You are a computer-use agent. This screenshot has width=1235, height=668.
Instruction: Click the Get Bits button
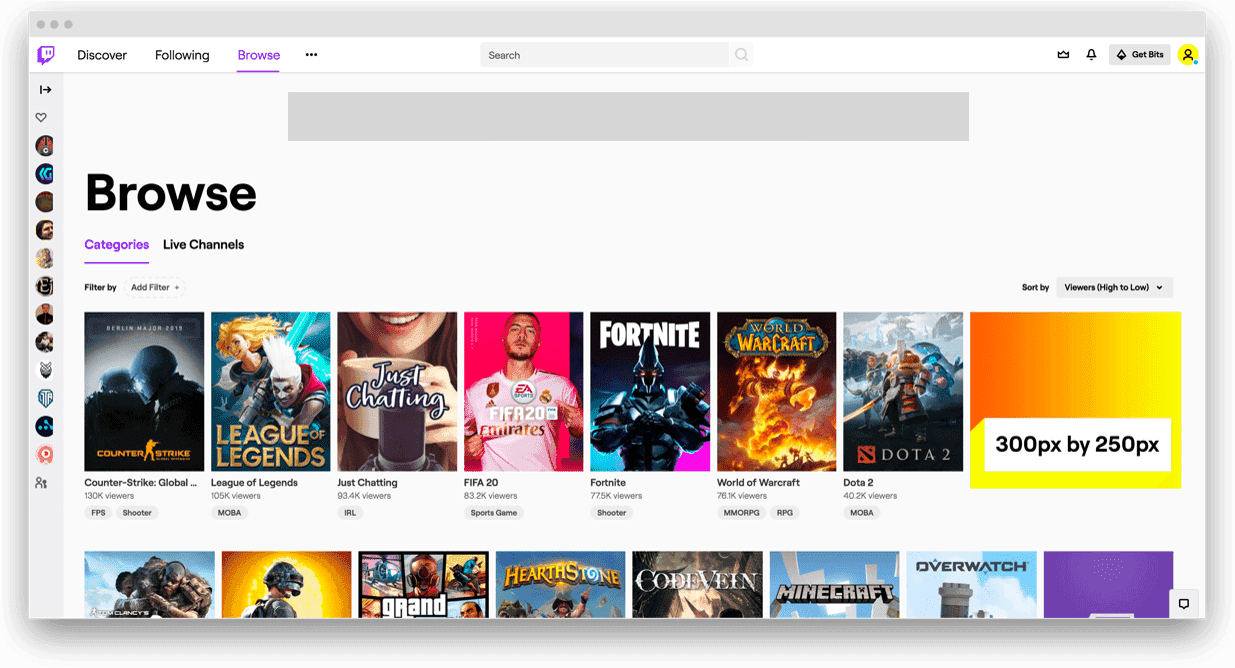click(1140, 55)
